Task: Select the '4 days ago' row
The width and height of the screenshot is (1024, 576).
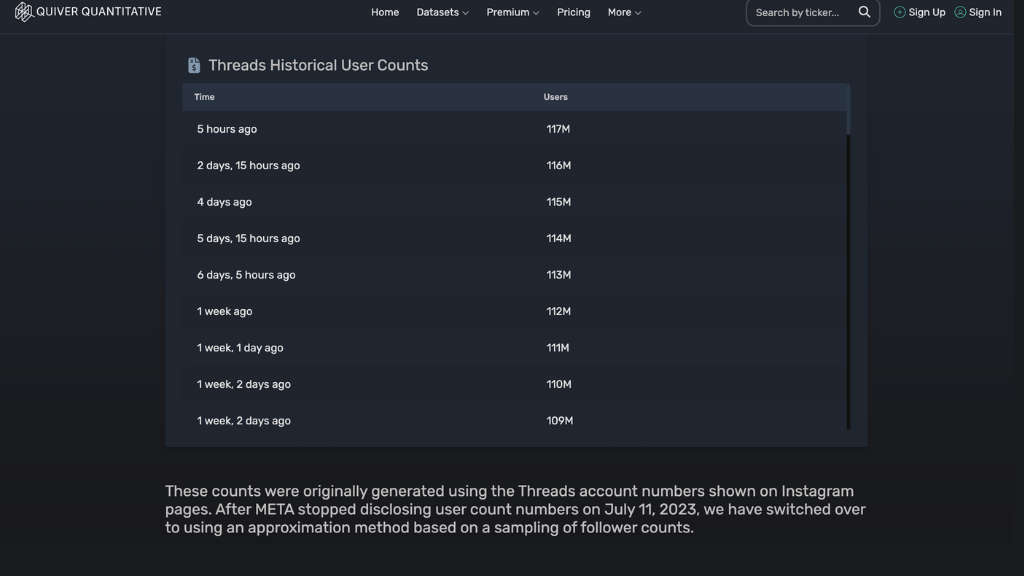Action: click(515, 202)
